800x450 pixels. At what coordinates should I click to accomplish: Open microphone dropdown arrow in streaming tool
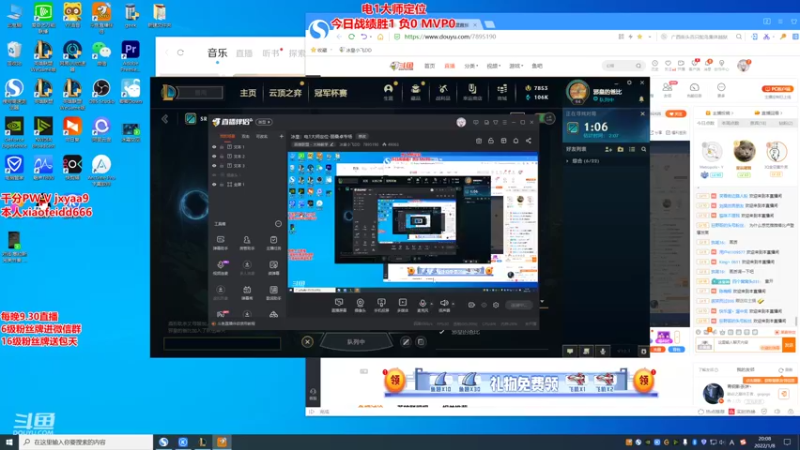[x=432, y=304]
